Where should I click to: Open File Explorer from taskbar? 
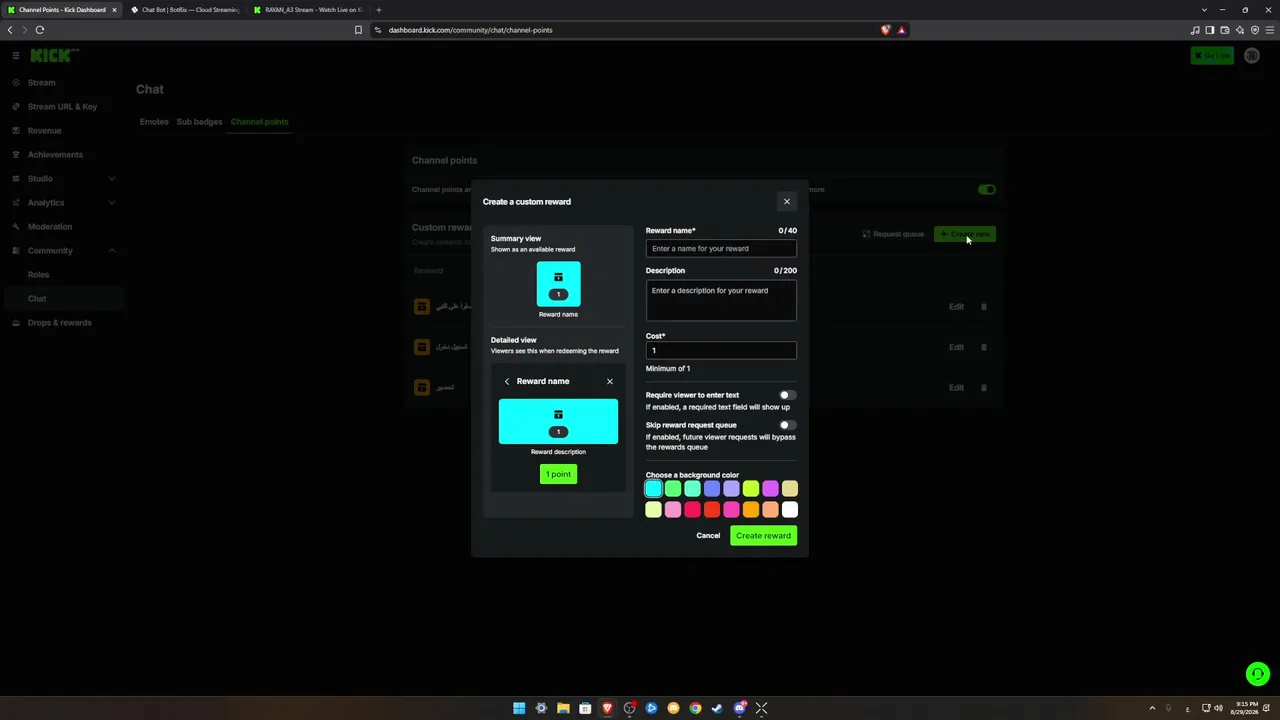pyautogui.click(x=563, y=708)
